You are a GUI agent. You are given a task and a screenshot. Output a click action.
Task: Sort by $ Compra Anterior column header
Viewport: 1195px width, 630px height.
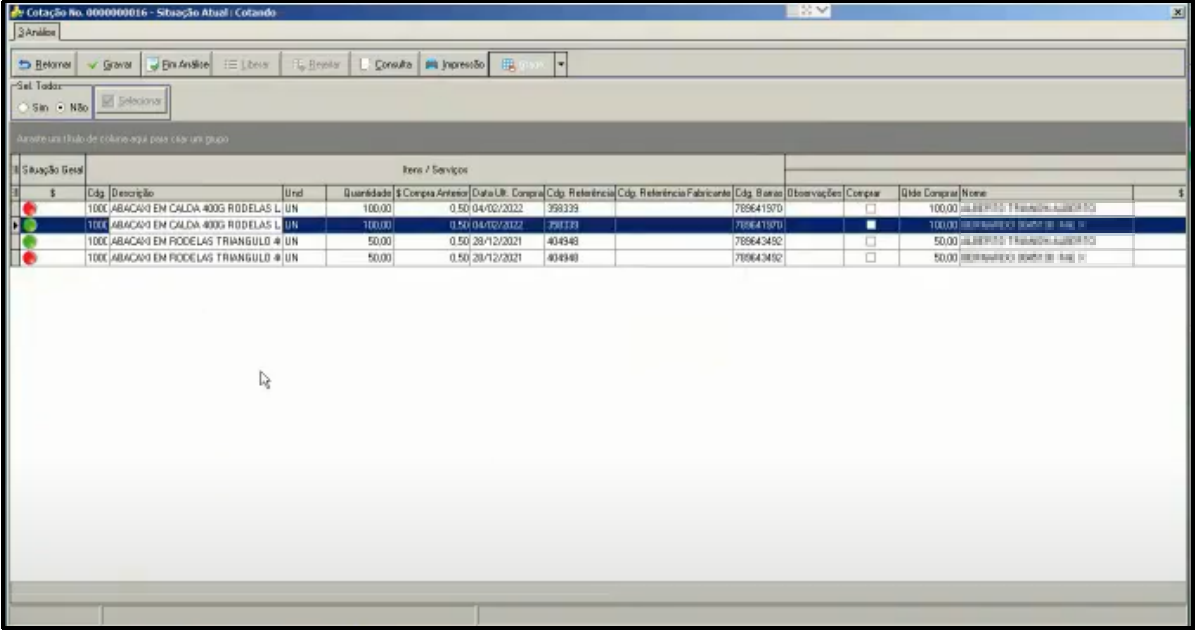point(431,193)
